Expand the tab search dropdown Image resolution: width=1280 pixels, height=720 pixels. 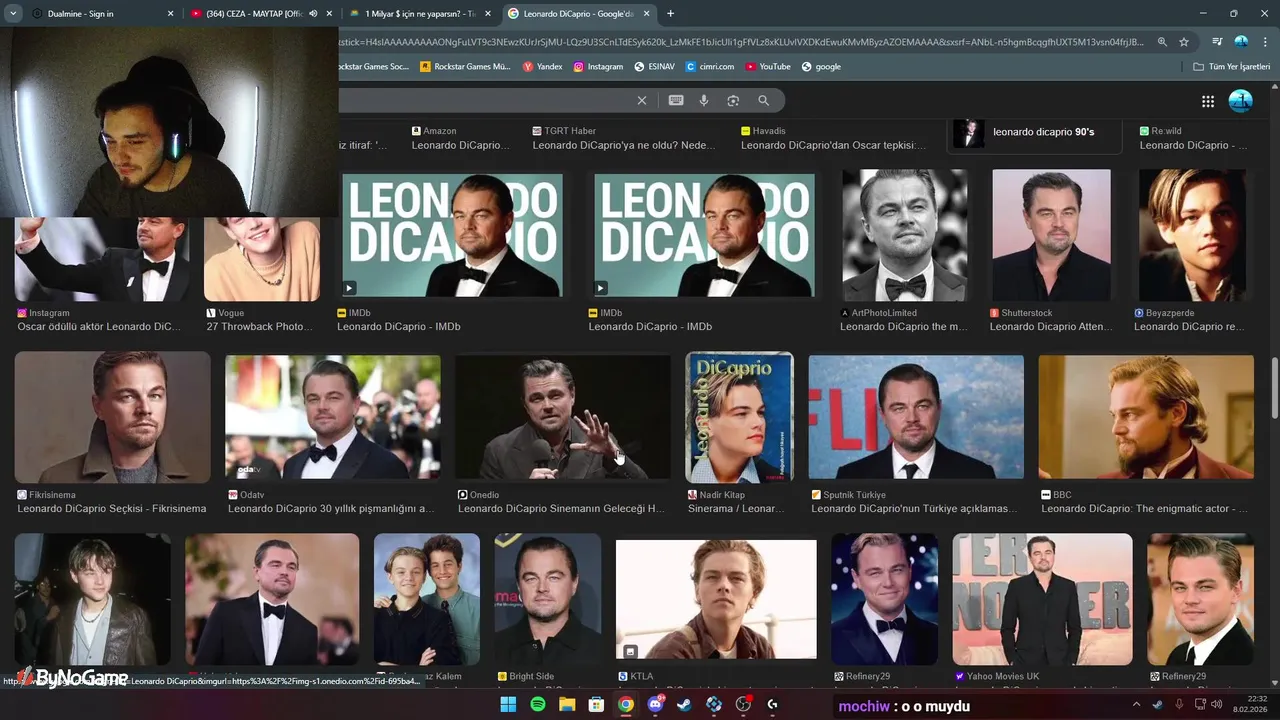pos(13,14)
